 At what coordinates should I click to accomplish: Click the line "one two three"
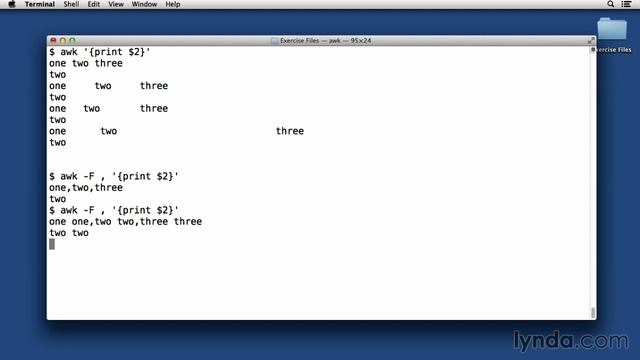point(86,63)
